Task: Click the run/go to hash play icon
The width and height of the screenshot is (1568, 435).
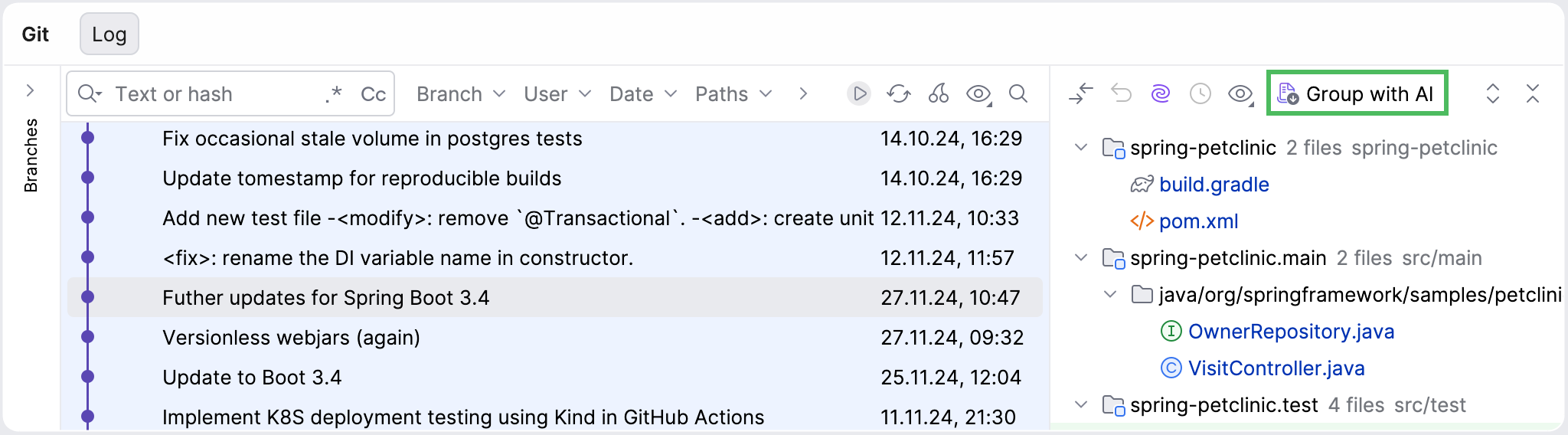Action: click(859, 94)
